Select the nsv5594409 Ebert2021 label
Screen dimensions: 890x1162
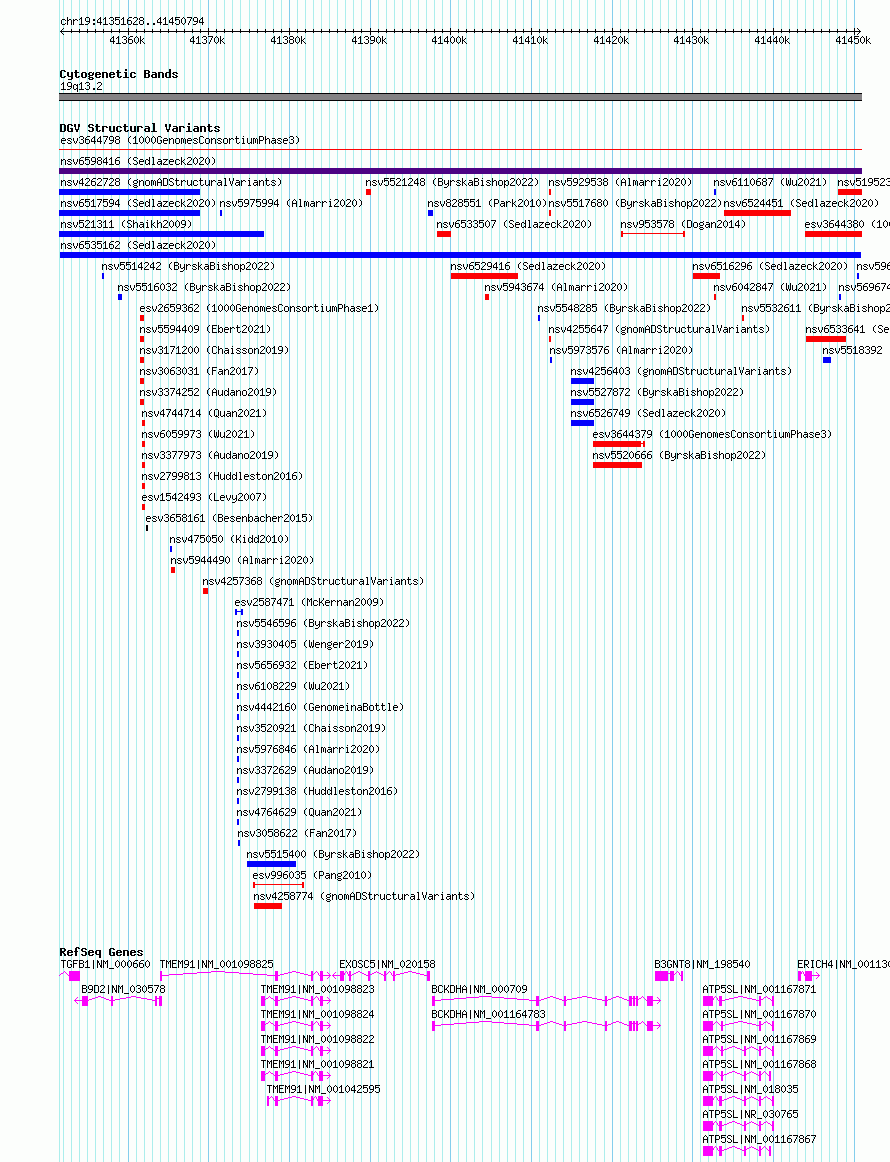205,329
